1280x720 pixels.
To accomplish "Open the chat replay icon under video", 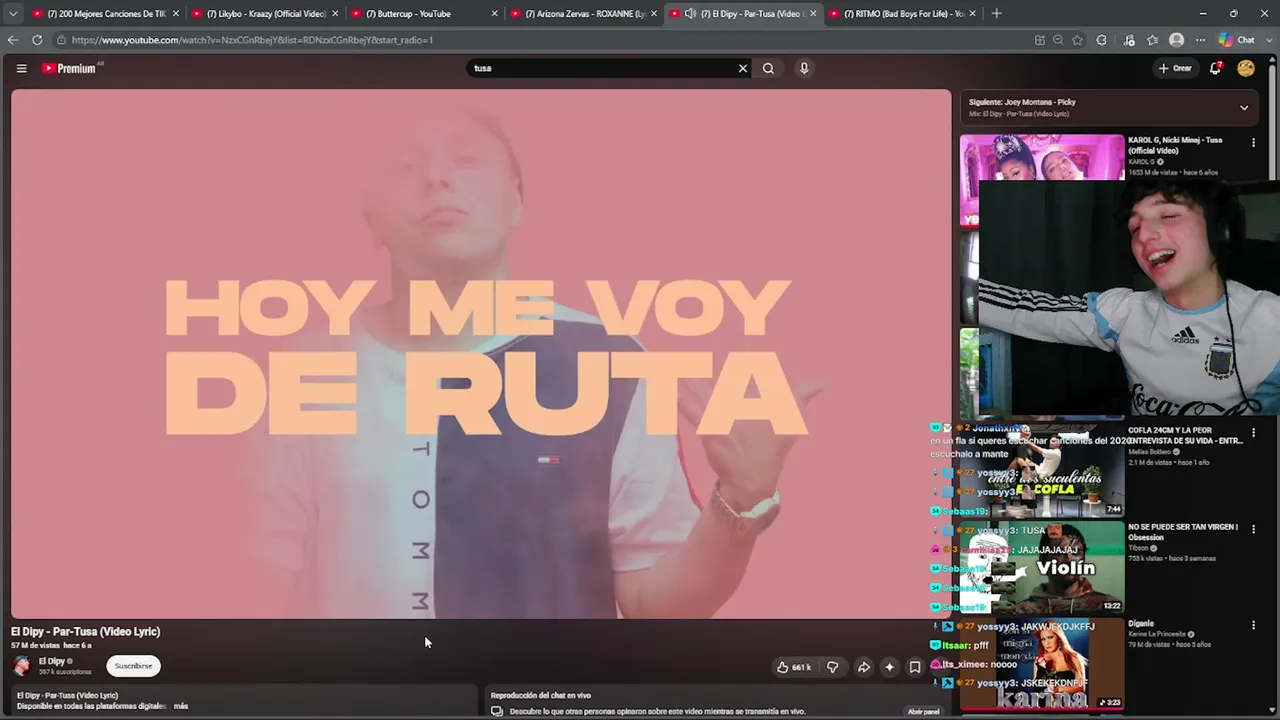I will tap(497, 711).
